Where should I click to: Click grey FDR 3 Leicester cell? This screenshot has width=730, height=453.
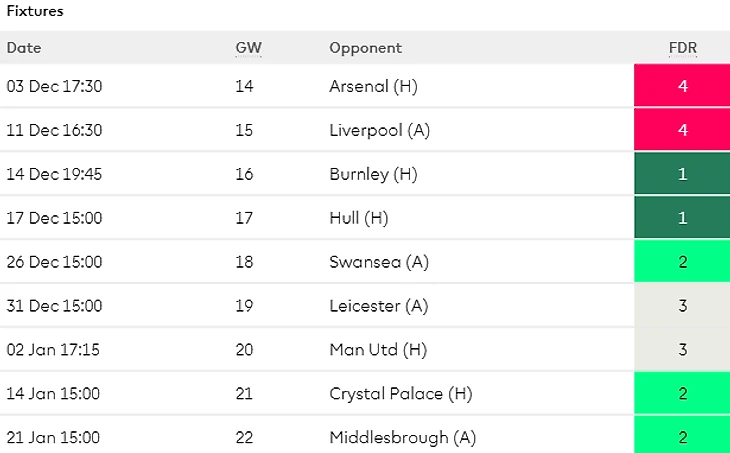tap(682, 306)
